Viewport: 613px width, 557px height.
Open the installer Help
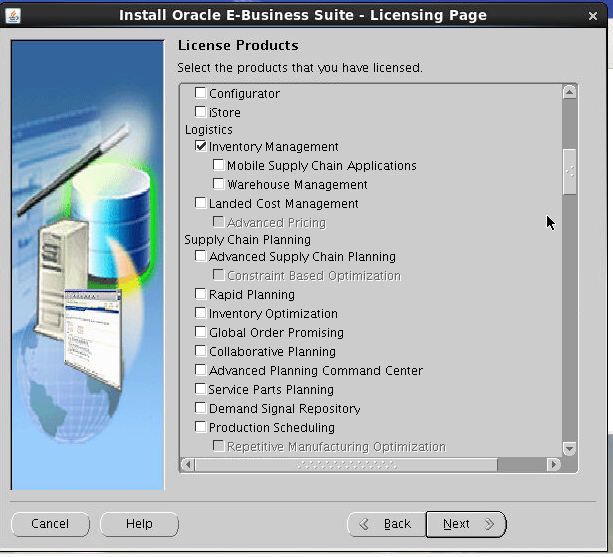(139, 524)
